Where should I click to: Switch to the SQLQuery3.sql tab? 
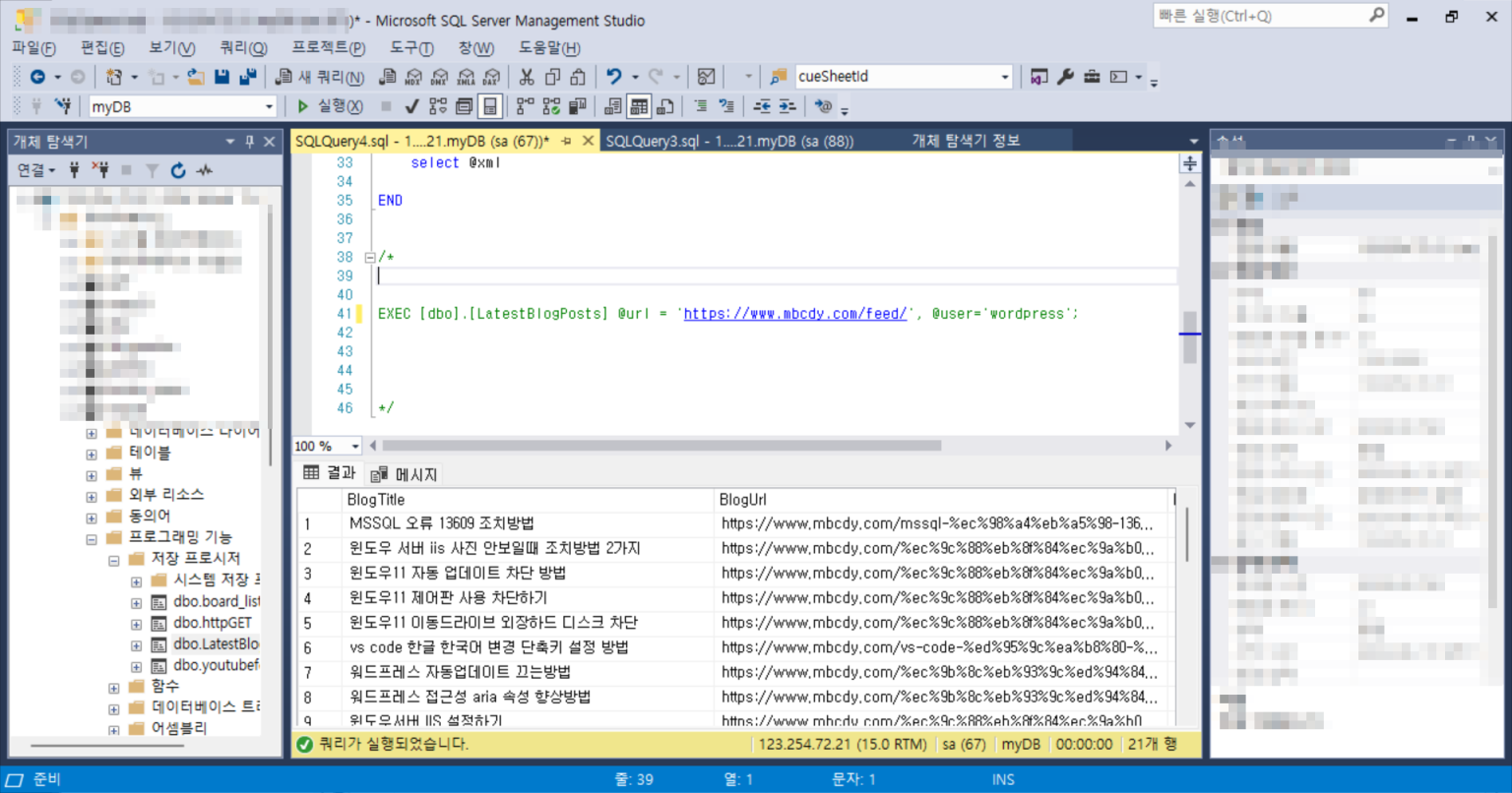pyautogui.click(x=701, y=140)
